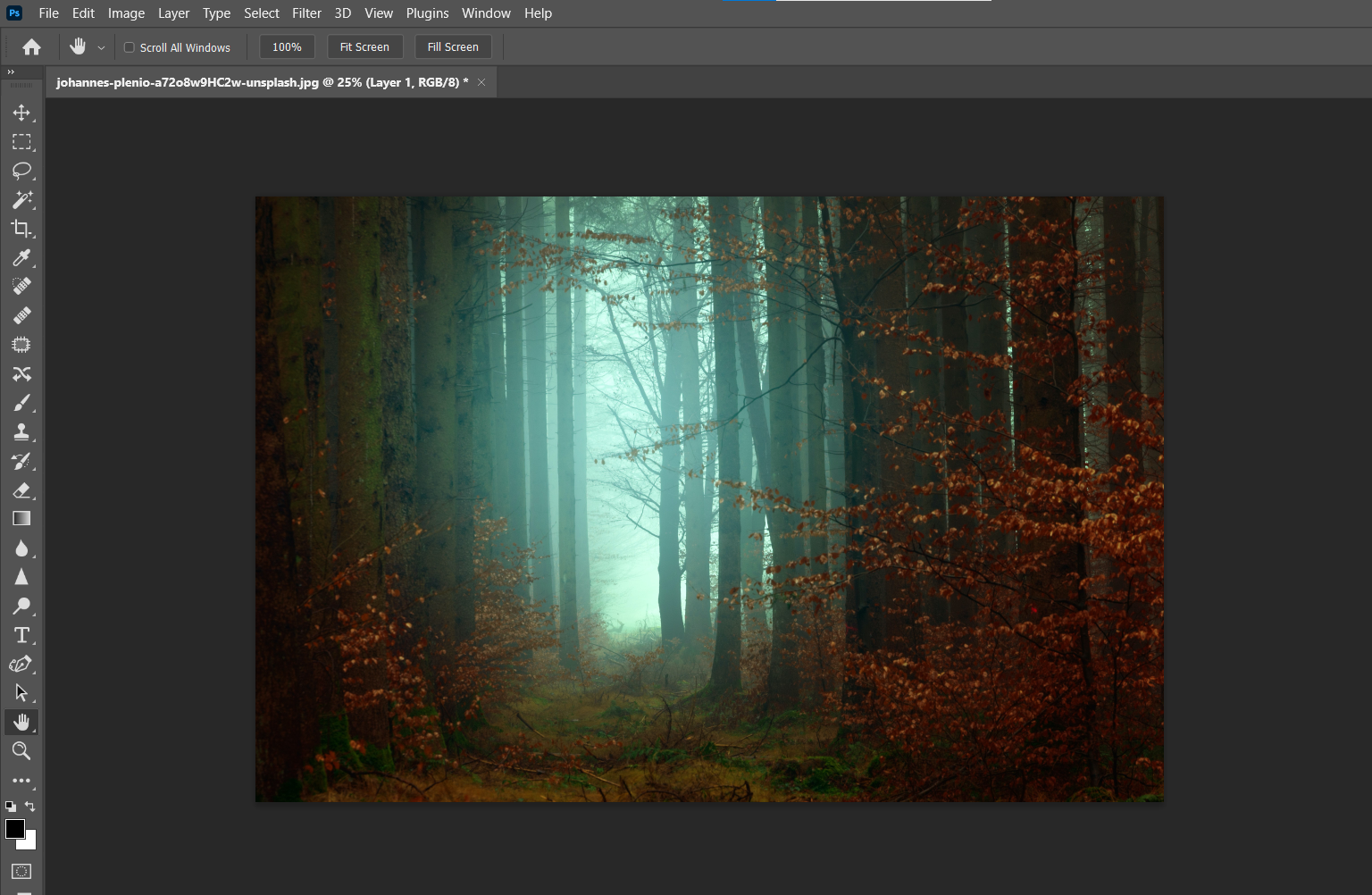Open the Image menu
1372x895 pixels.
pos(126,13)
